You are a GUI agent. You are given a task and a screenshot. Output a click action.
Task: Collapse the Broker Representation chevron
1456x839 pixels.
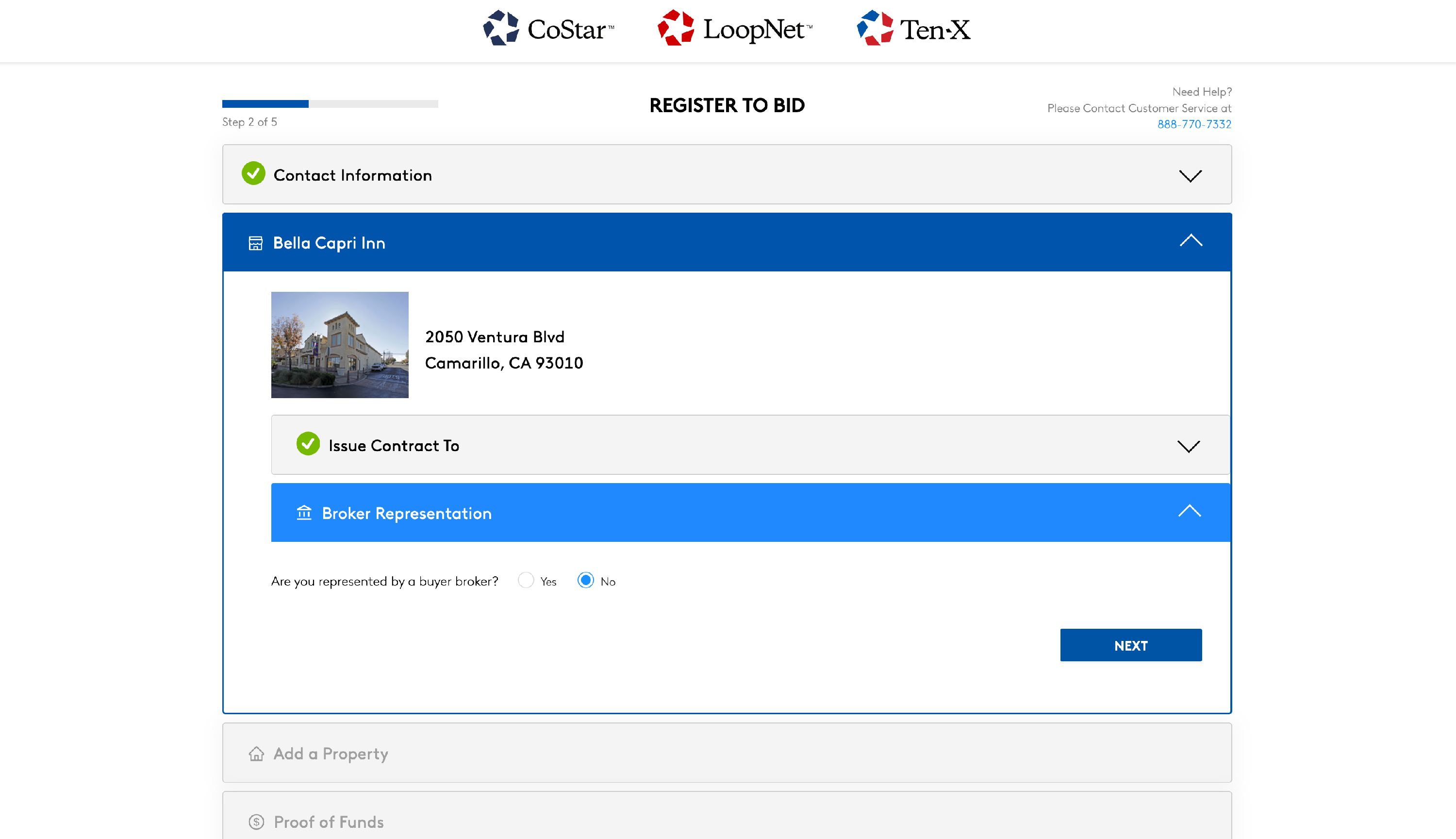1190,511
